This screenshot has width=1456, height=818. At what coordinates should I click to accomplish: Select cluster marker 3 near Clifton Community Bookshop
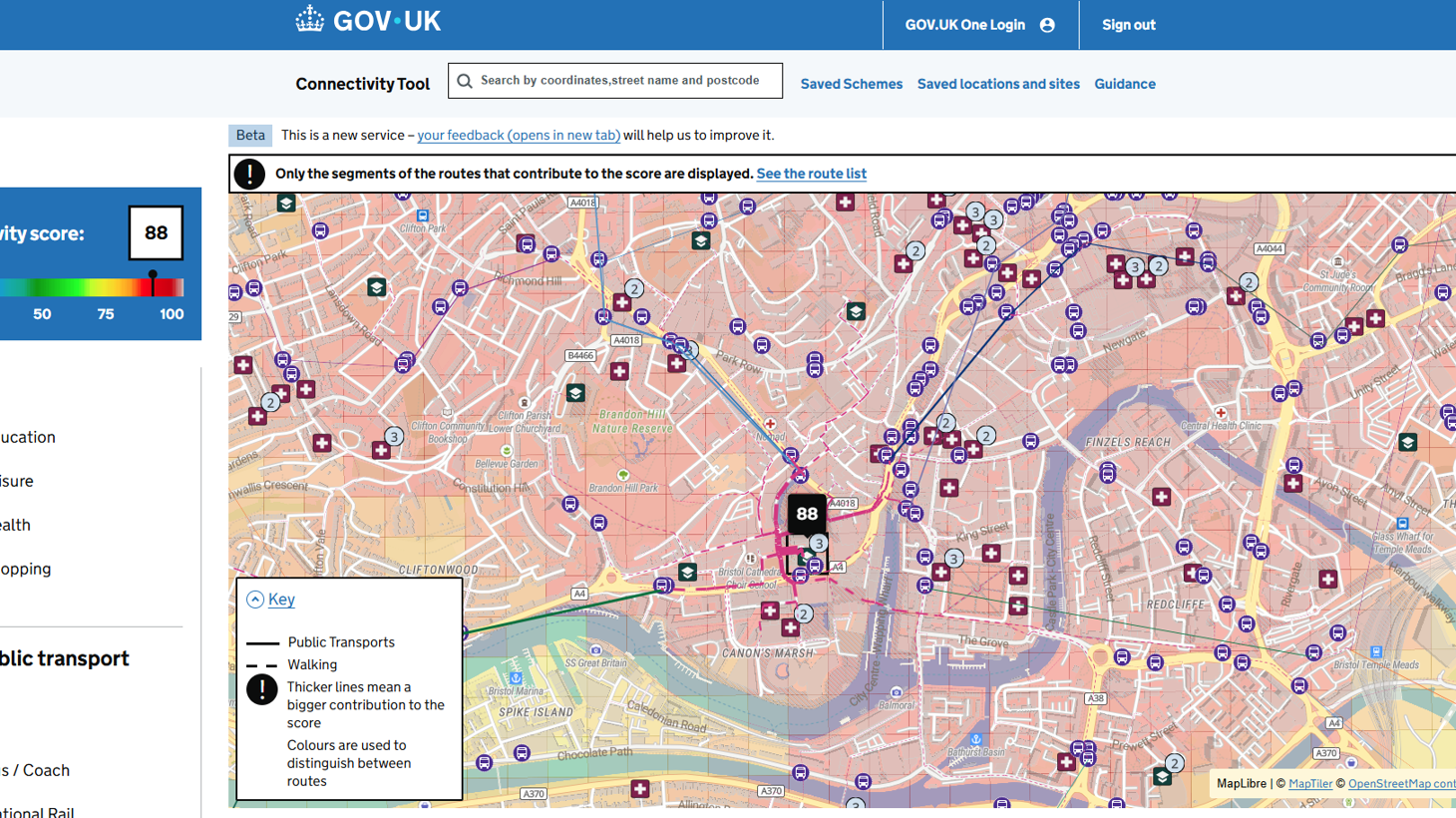point(394,437)
